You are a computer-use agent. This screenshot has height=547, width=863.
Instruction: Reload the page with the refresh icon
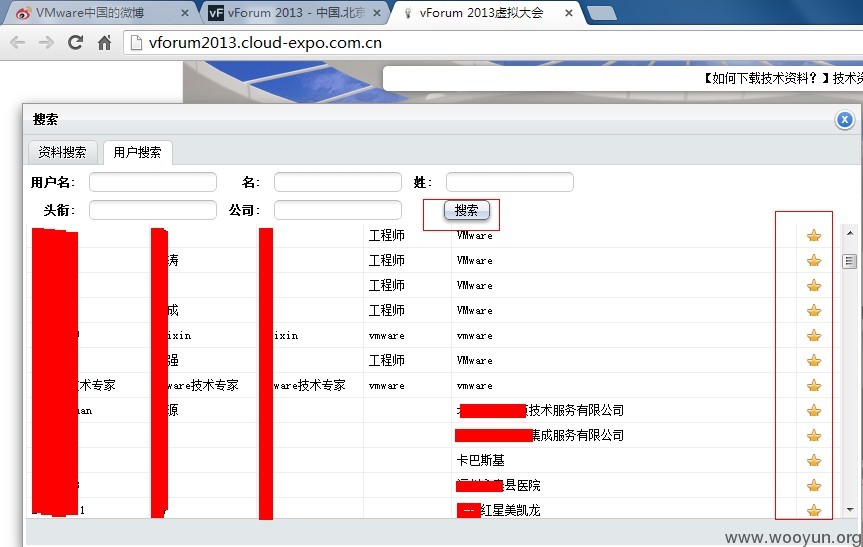[75, 42]
